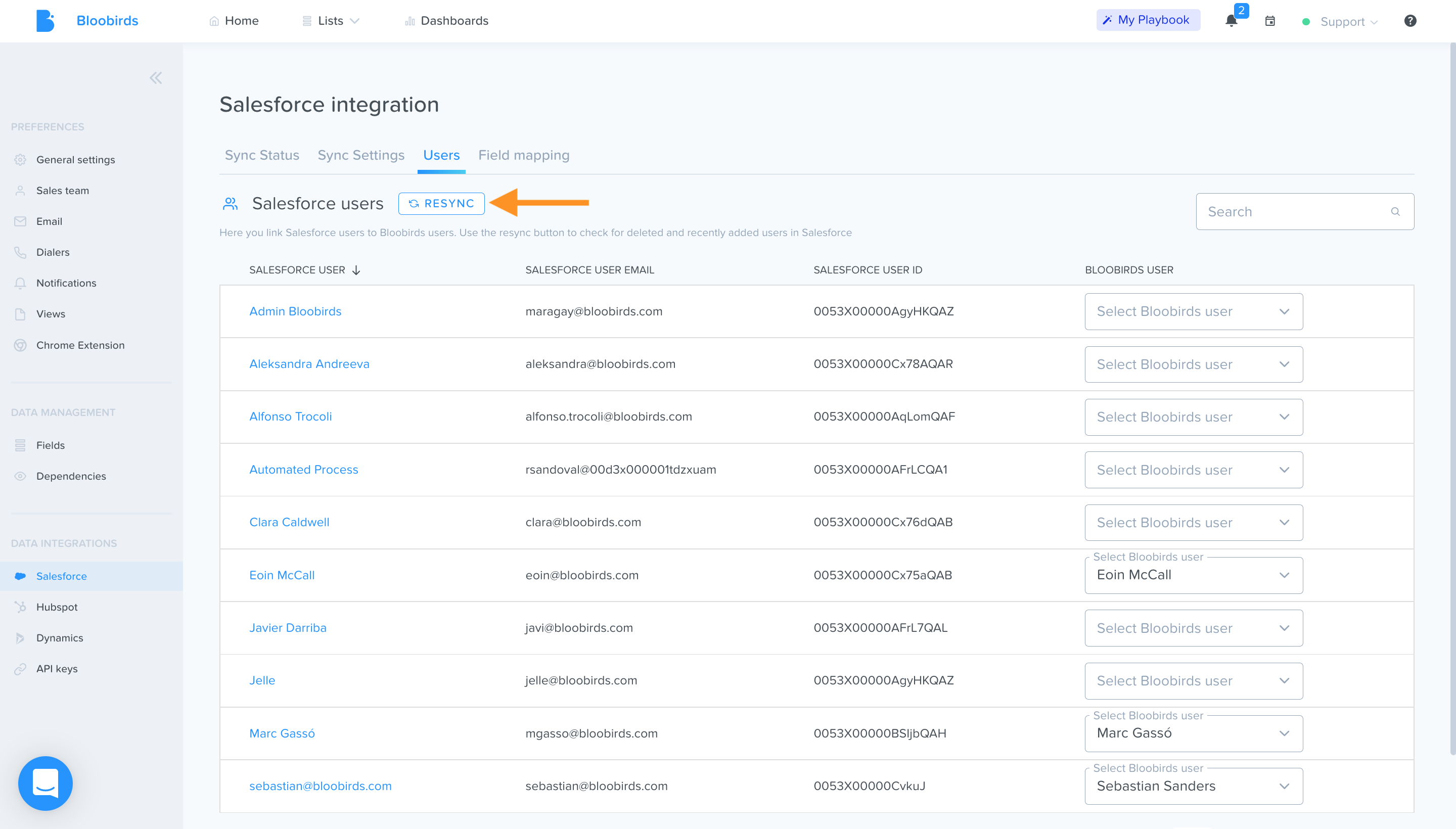Open Bloobirds user dropdown for Automated Process
1456x829 pixels.
pos(1194,470)
